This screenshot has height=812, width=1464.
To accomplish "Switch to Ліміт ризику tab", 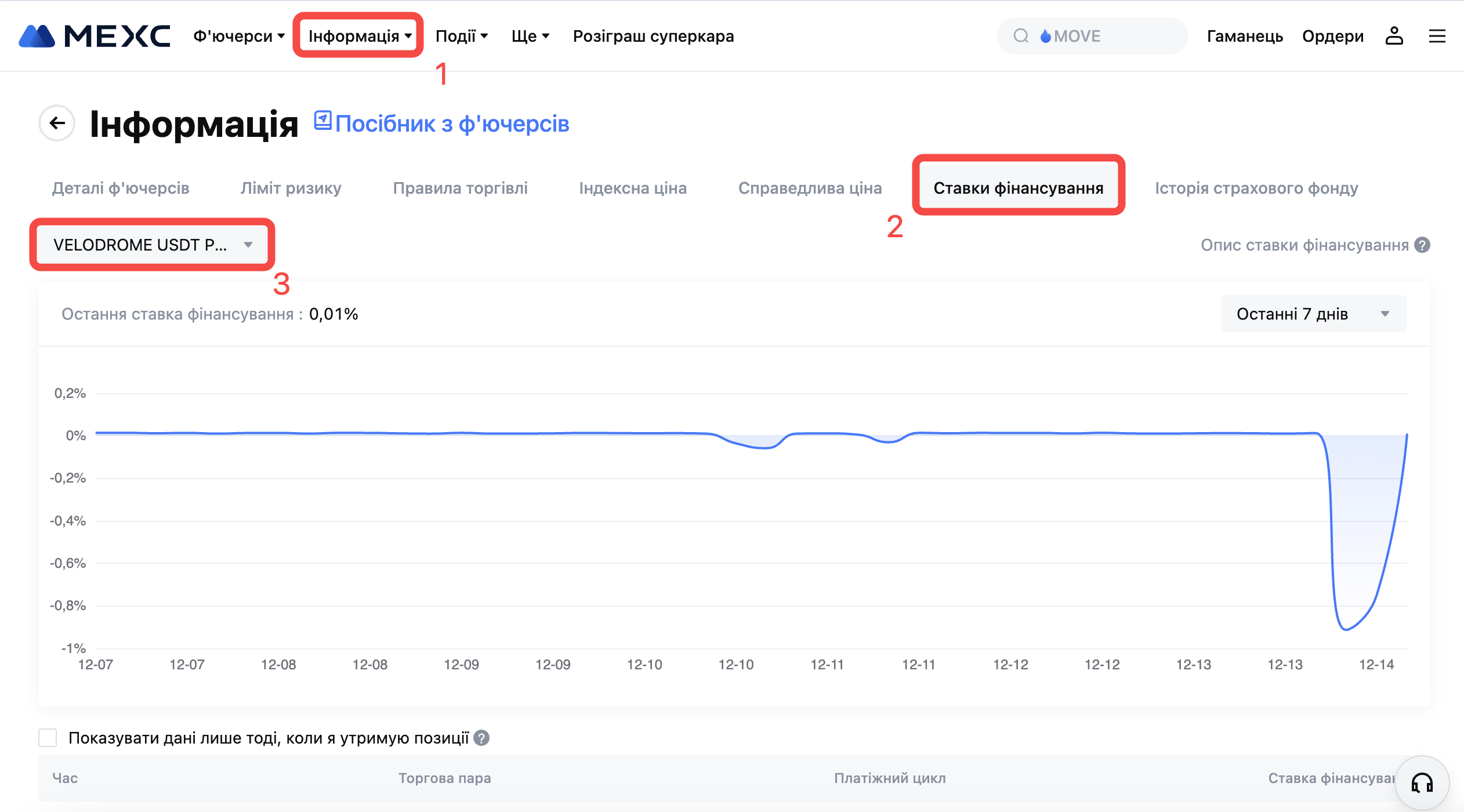I will (291, 188).
